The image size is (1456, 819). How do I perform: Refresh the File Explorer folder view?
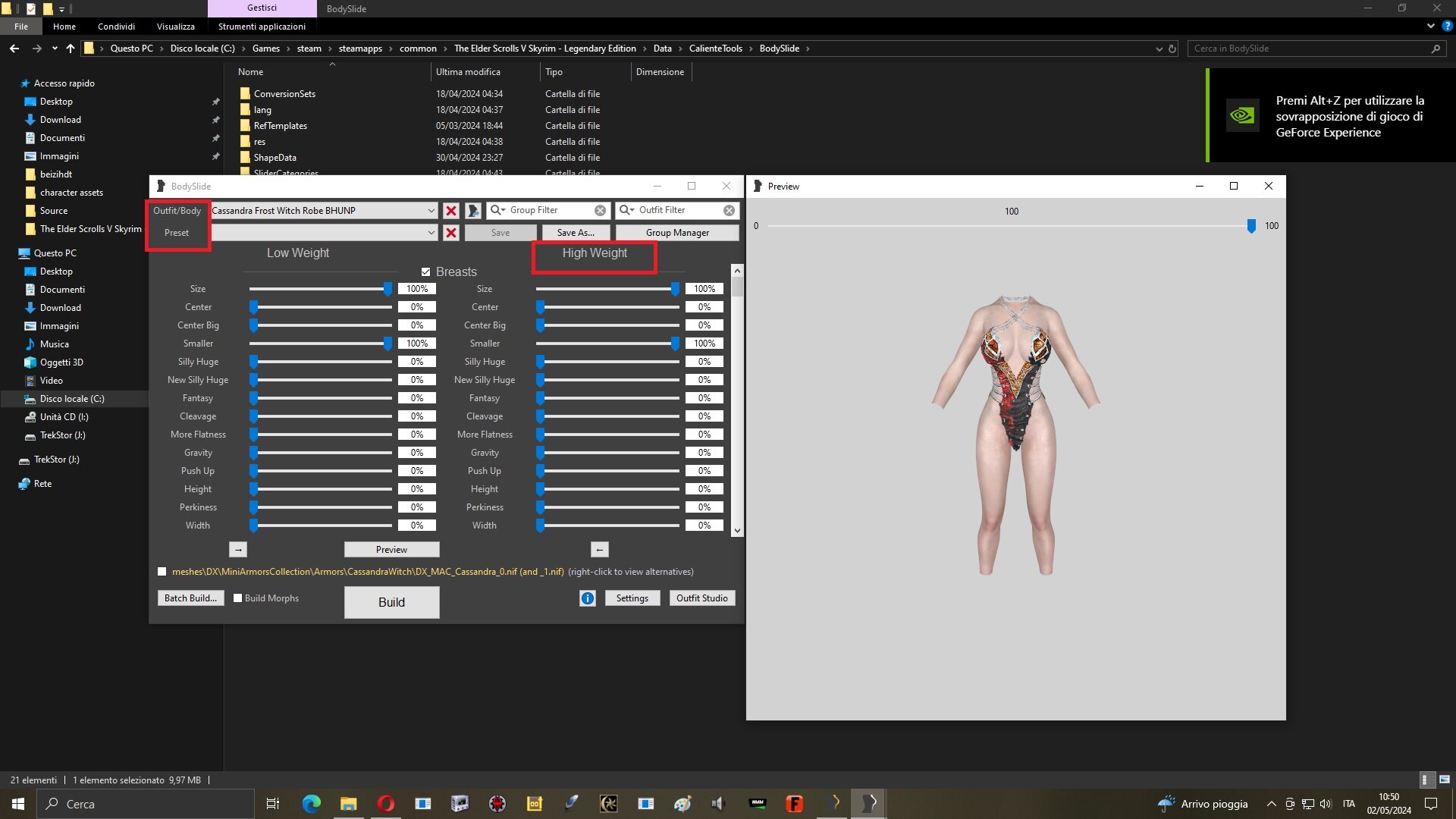pos(1172,49)
